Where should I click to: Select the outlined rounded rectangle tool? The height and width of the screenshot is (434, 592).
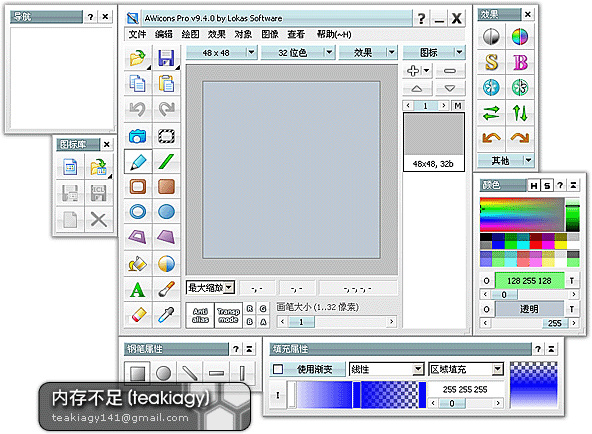click(138, 186)
